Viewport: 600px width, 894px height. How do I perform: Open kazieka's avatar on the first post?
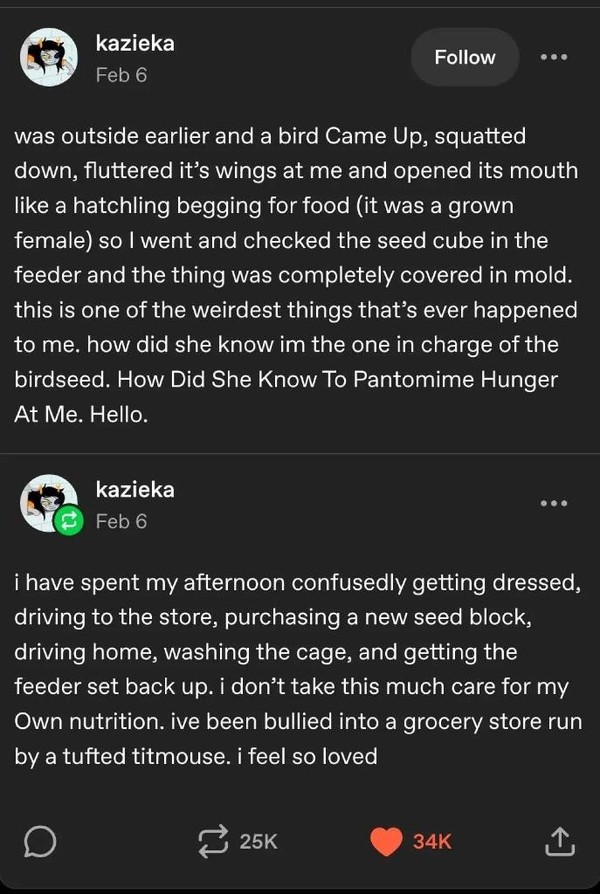[x=49, y=57]
